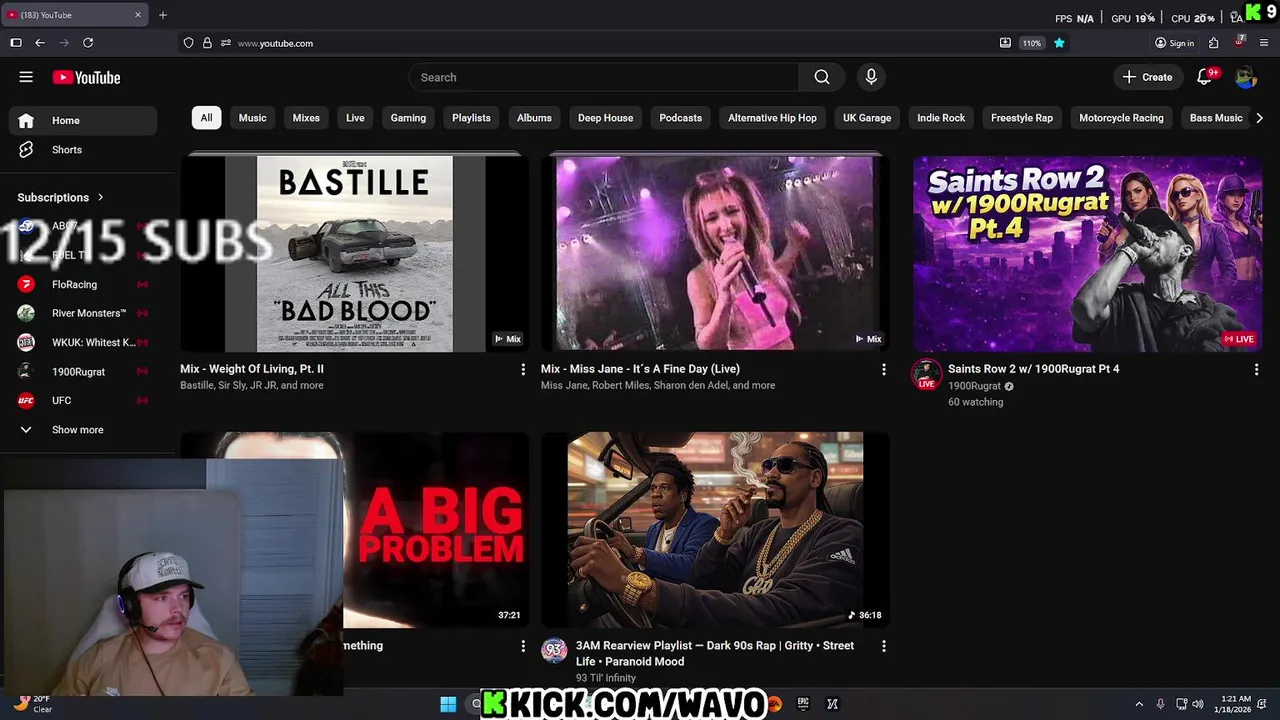Open options for the Big Problem video
1280x720 pixels.
pos(522,647)
